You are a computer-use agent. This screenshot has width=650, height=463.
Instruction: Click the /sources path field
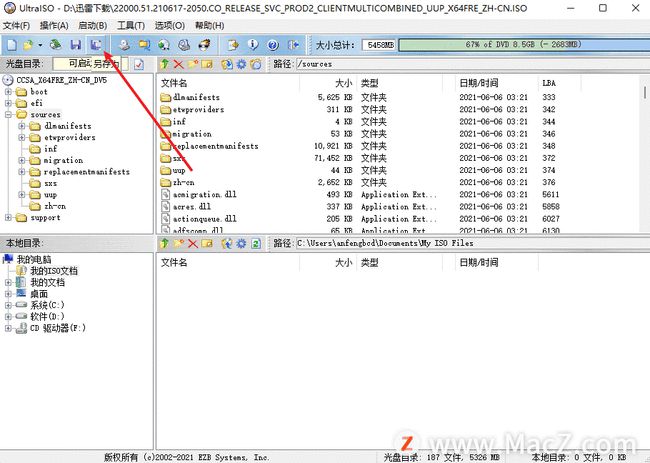click(473, 64)
